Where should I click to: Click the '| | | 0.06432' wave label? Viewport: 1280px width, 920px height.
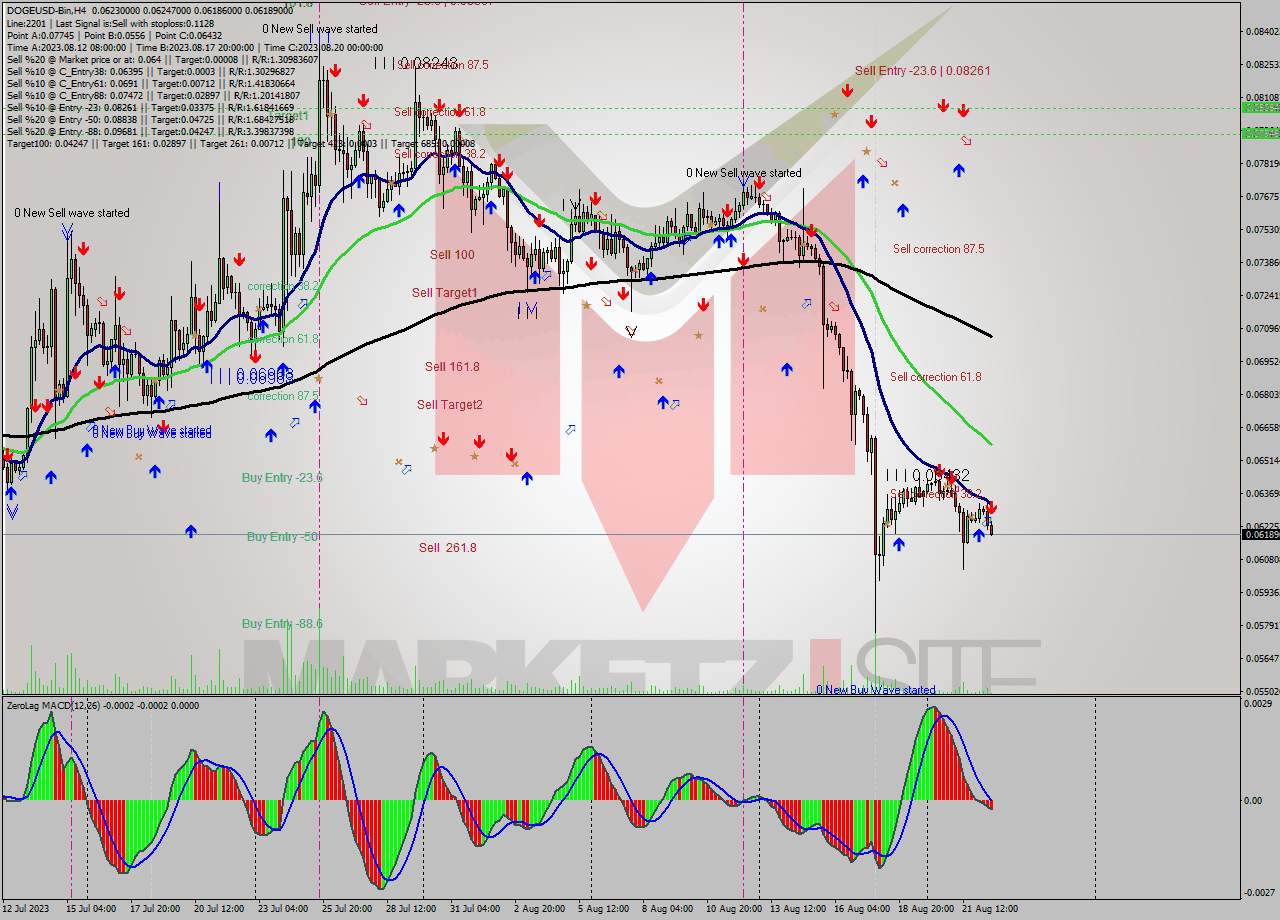tap(927, 475)
